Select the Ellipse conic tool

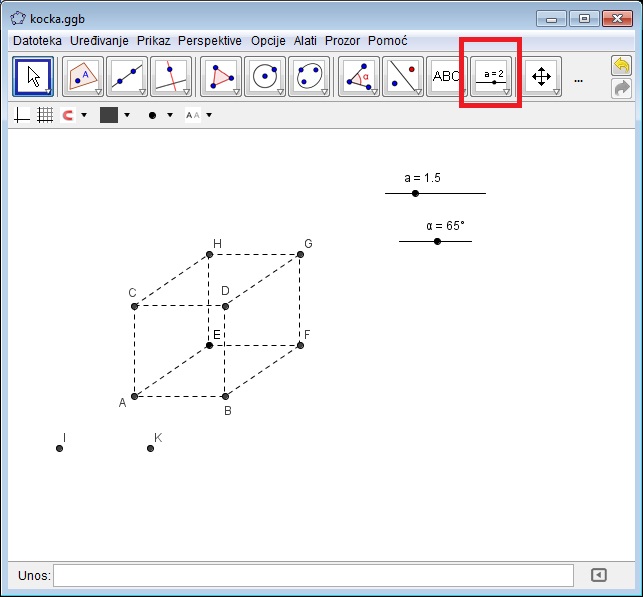[309, 77]
